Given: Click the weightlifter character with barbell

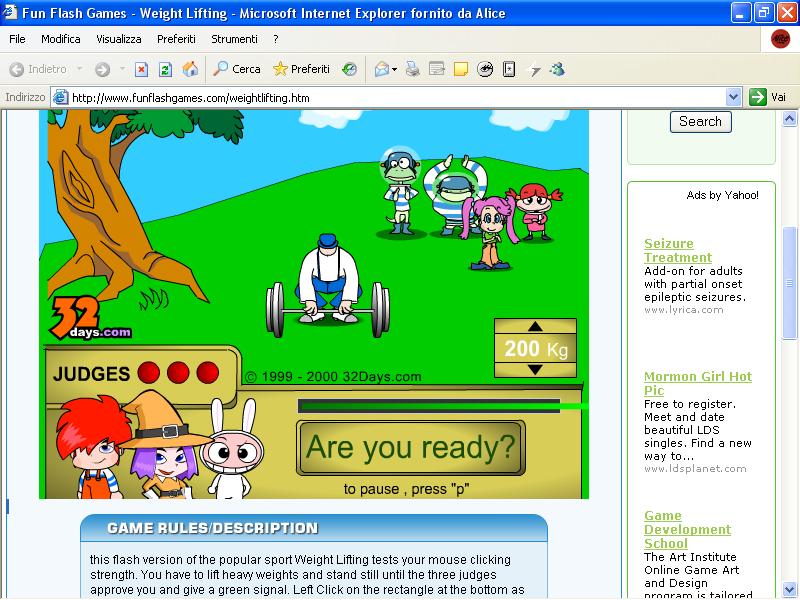Looking at the screenshot, I should (x=328, y=287).
